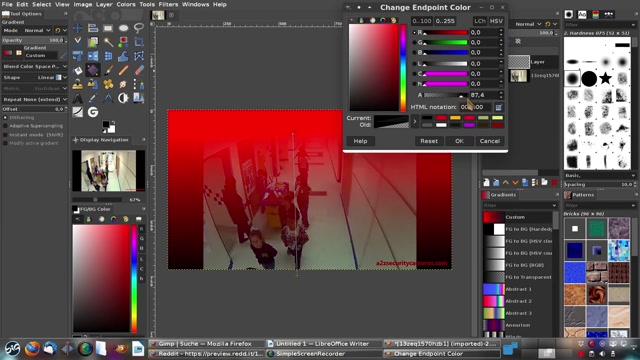Select the Crop tool
Screen dimensions: 640x360
[x=139, y=42]
